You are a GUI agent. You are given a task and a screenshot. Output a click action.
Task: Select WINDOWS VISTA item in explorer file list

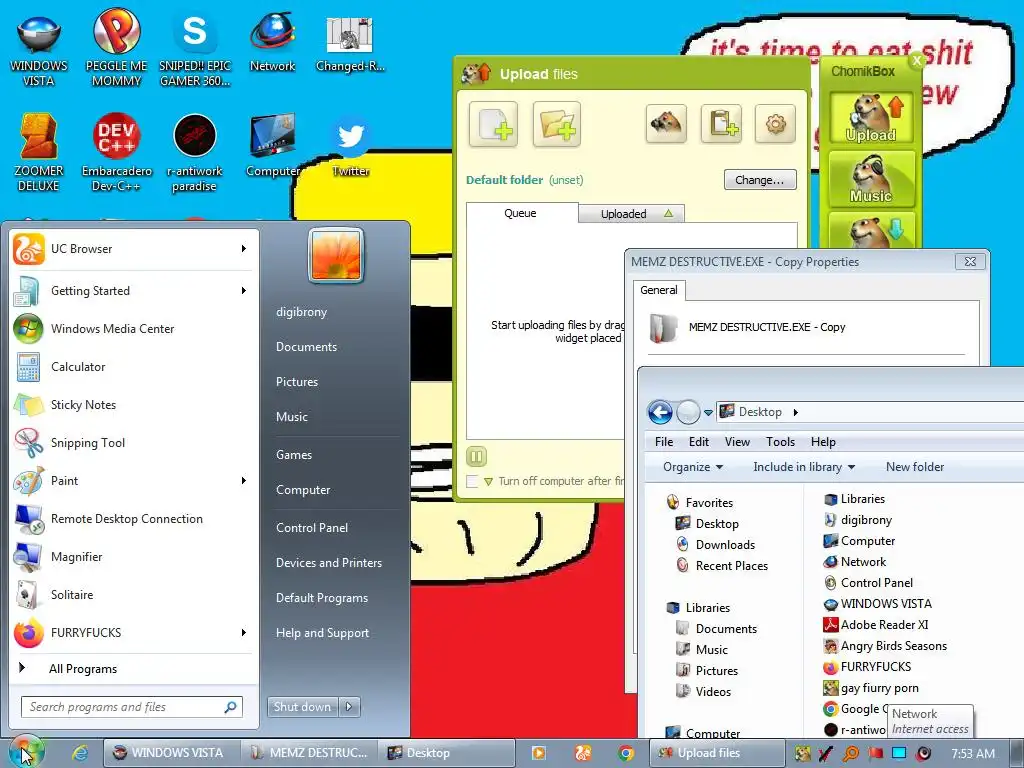coord(878,604)
